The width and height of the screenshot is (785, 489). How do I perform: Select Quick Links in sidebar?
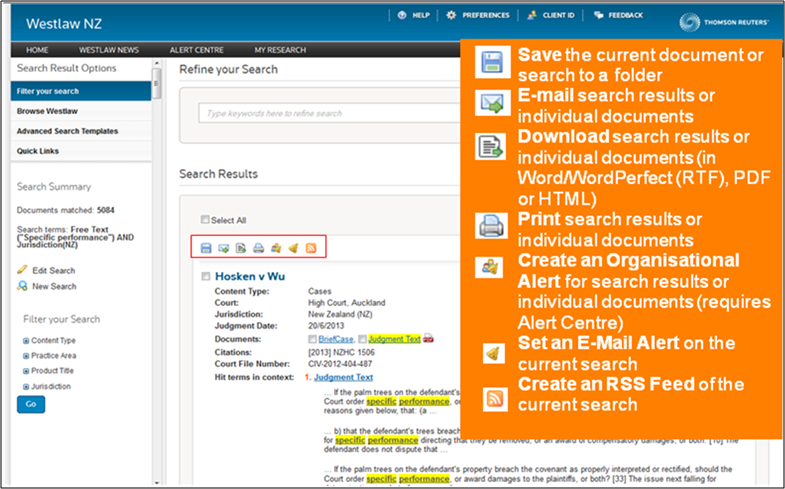point(81,151)
